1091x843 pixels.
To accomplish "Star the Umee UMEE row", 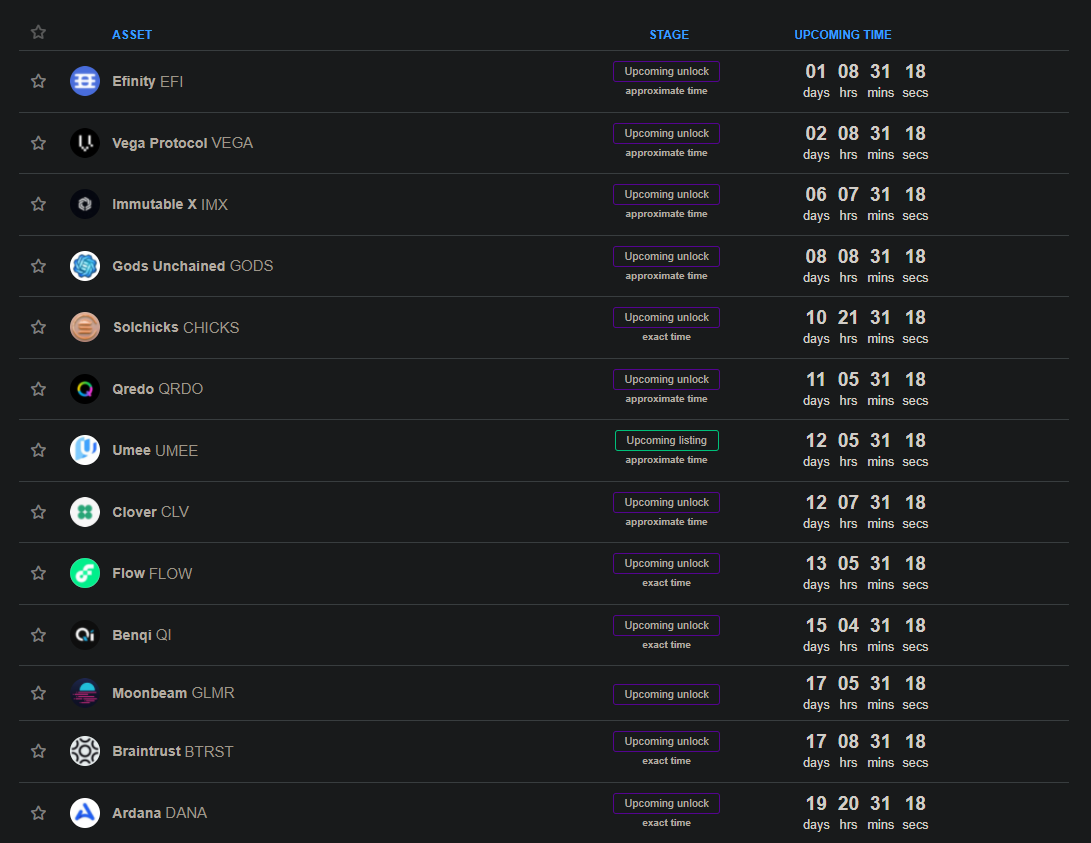I will 38,450.
